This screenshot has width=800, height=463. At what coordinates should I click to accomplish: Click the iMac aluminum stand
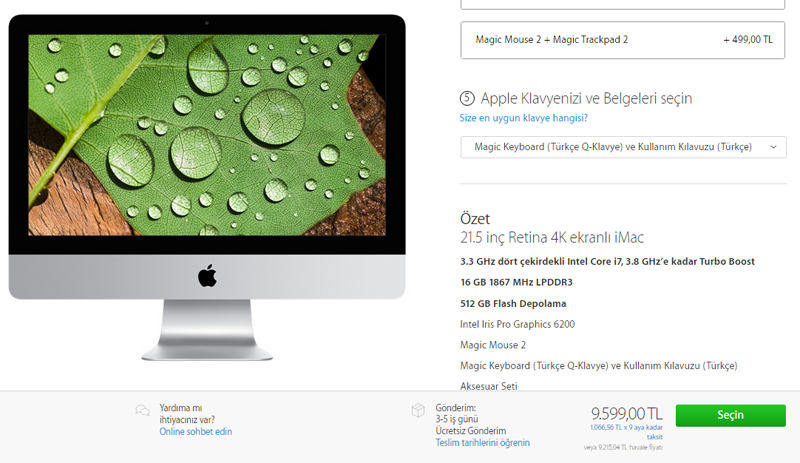click(207, 330)
